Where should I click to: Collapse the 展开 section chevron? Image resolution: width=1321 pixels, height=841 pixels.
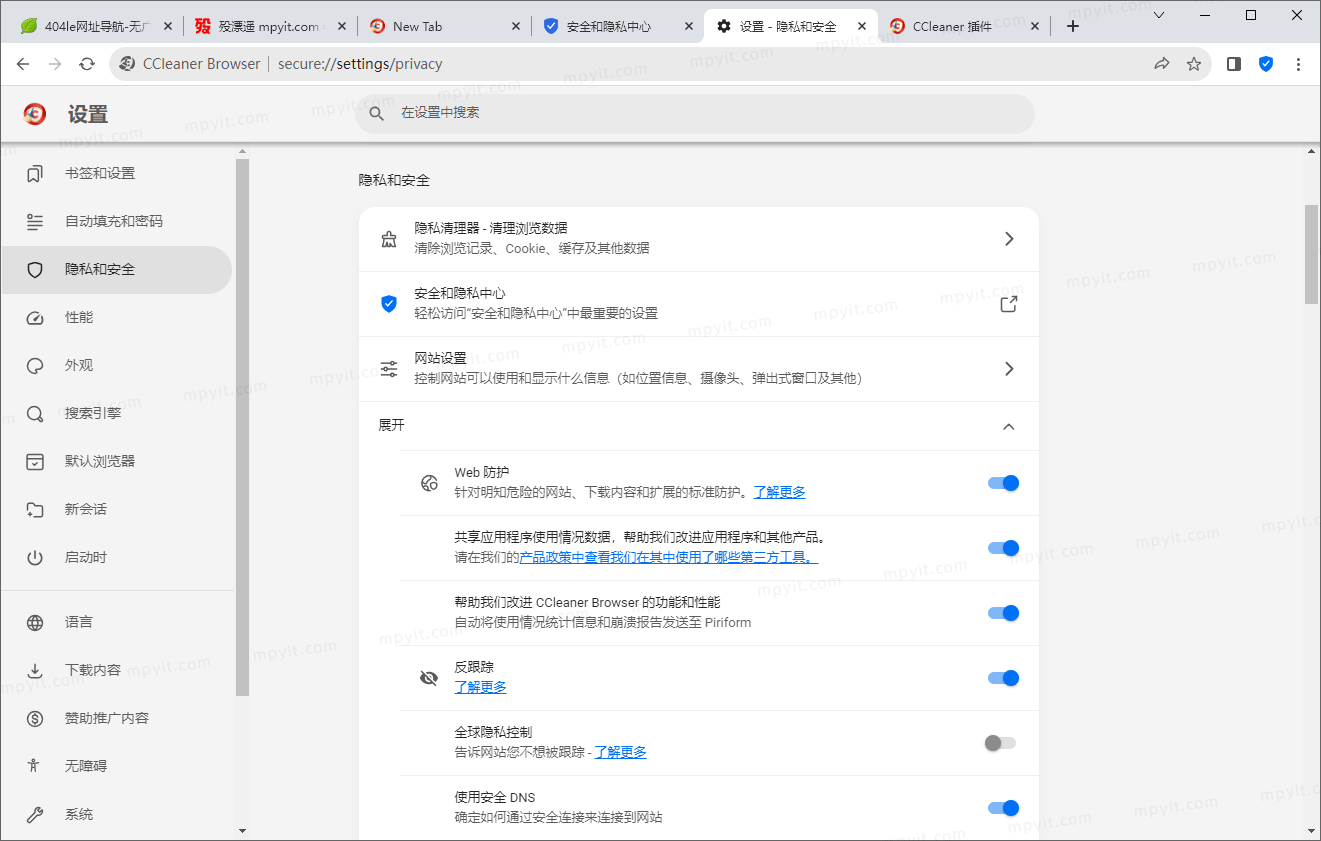pos(1009,427)
